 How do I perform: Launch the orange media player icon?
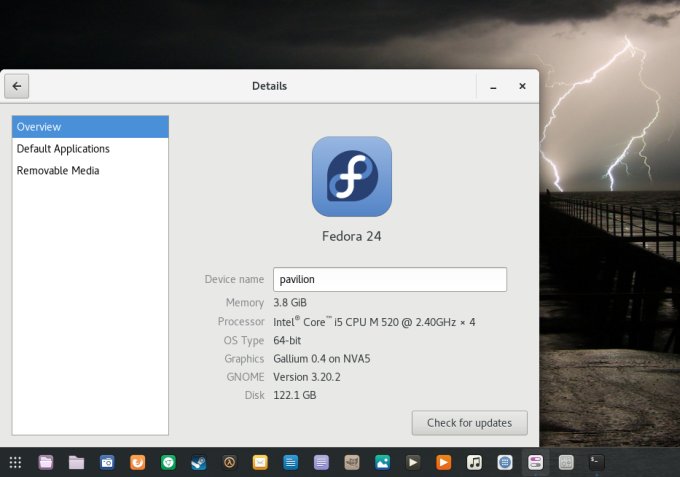coord(444,462)
